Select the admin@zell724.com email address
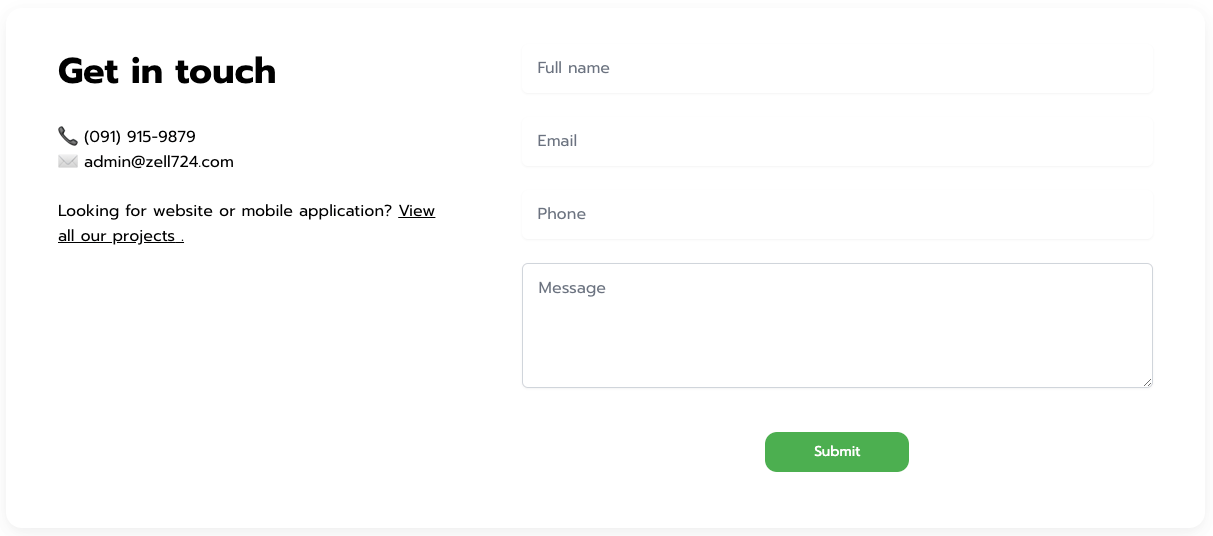Image resolution: width=1213 pixels, height=536 pixels. [x=159, y=162]
